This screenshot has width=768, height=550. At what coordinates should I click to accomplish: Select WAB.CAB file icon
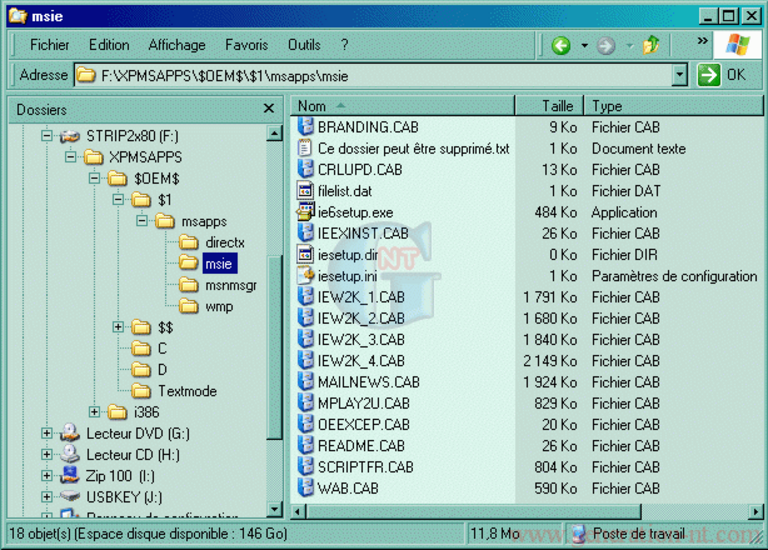tap(306, 488)
